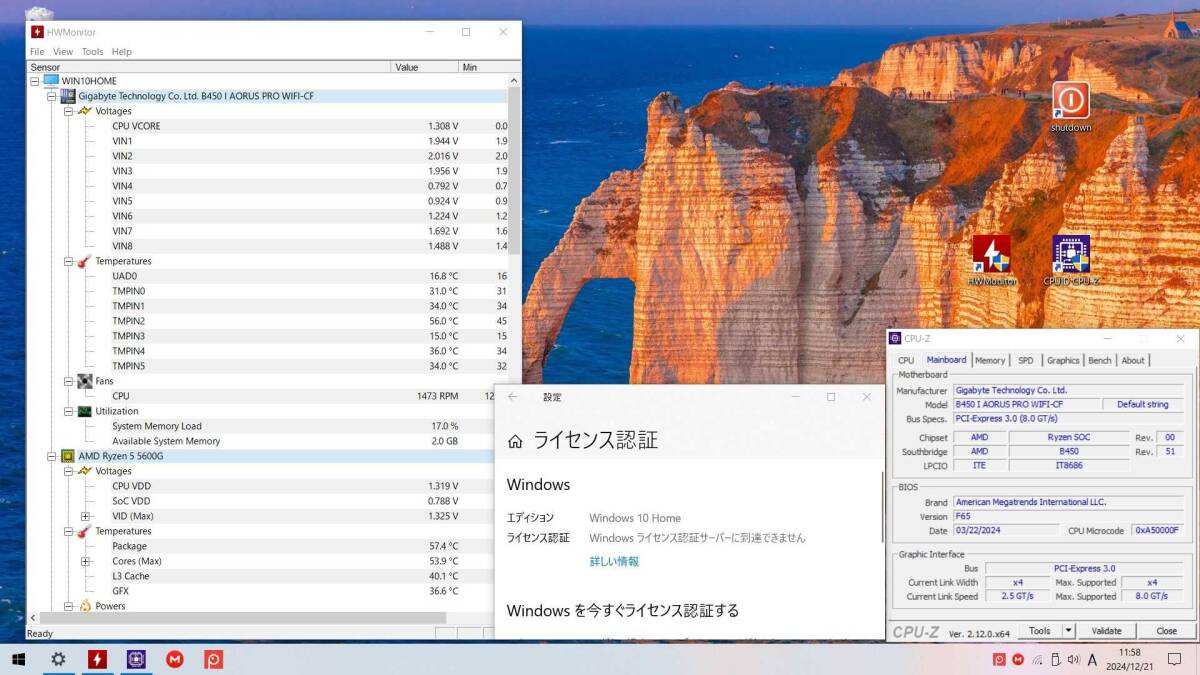Click the Gigabyte motherboard icon in tree
The image size is (1200, 675).
68,96
